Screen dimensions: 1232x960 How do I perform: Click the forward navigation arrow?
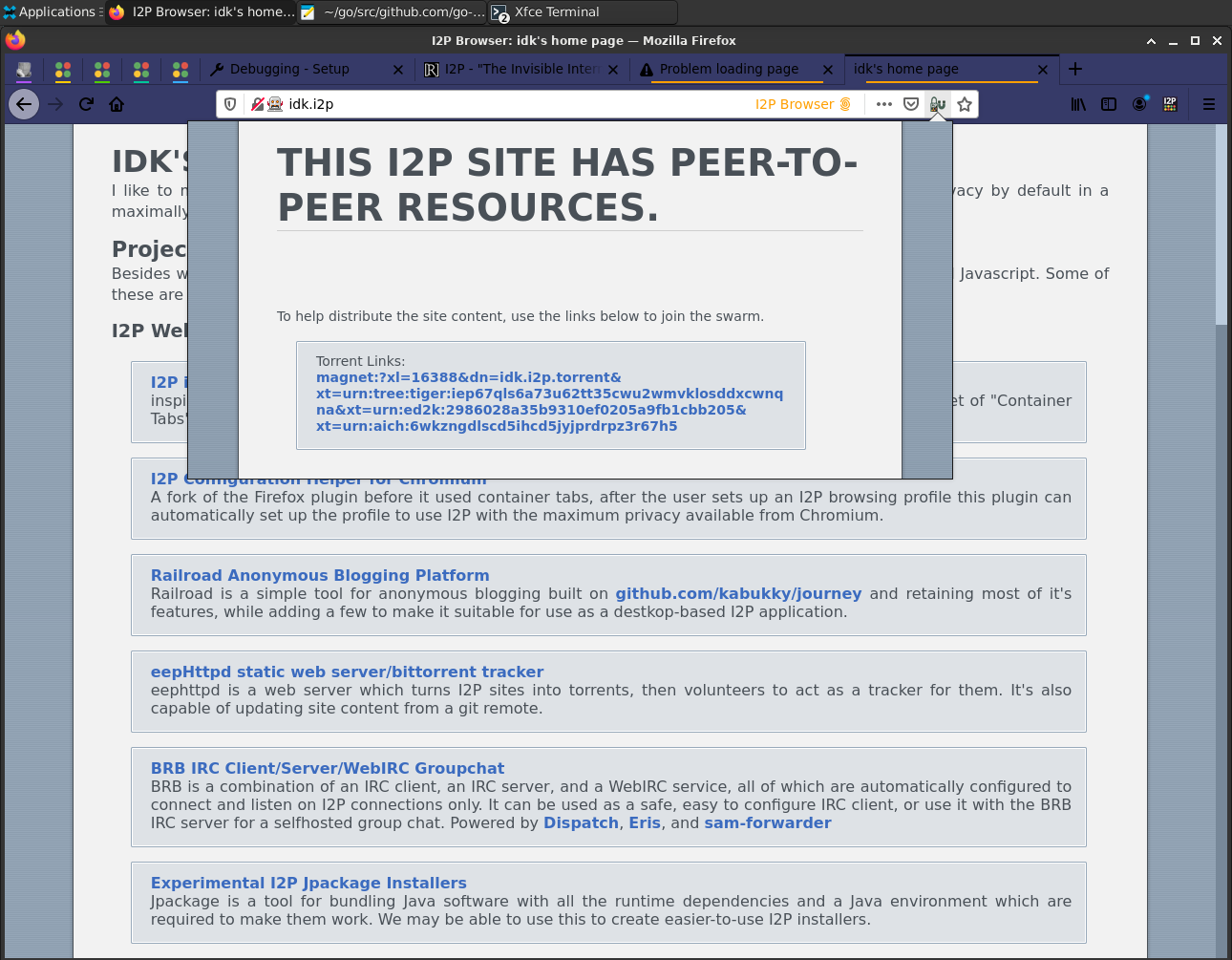pos(55,104)
